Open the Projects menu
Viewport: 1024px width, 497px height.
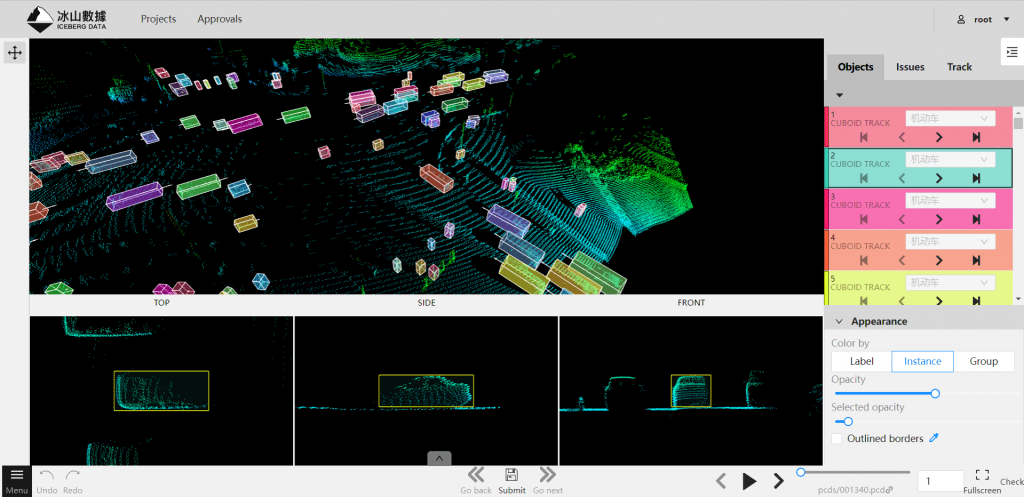pyautogui.click(x=158, y=19)
